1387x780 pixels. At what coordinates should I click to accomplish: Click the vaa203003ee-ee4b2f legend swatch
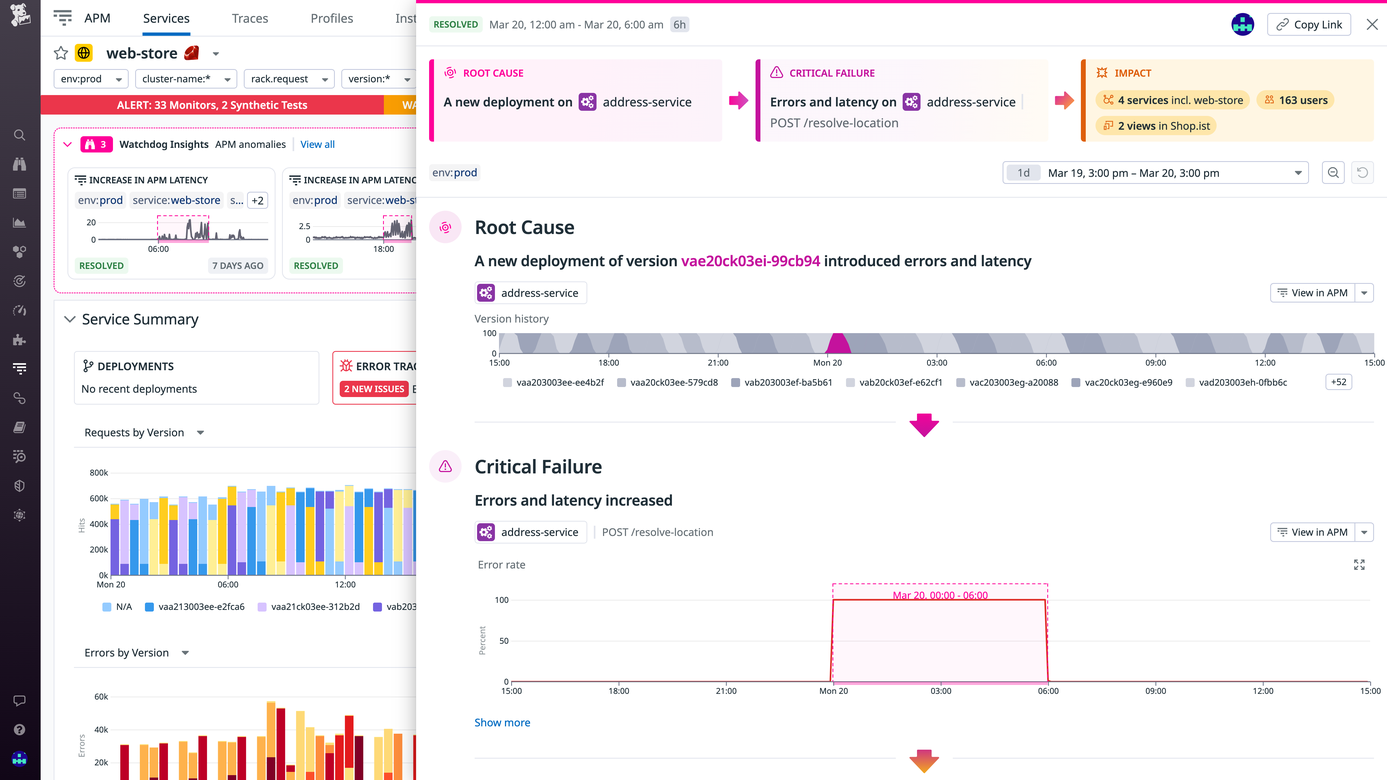click(508, 383)
